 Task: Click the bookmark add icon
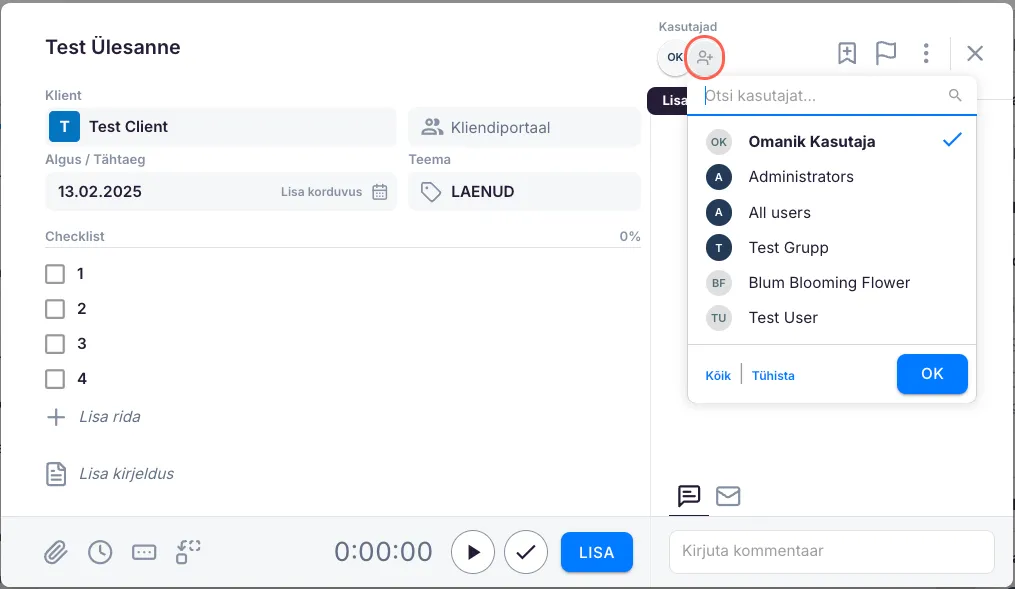pyautogui.click(x=847, y=54)
